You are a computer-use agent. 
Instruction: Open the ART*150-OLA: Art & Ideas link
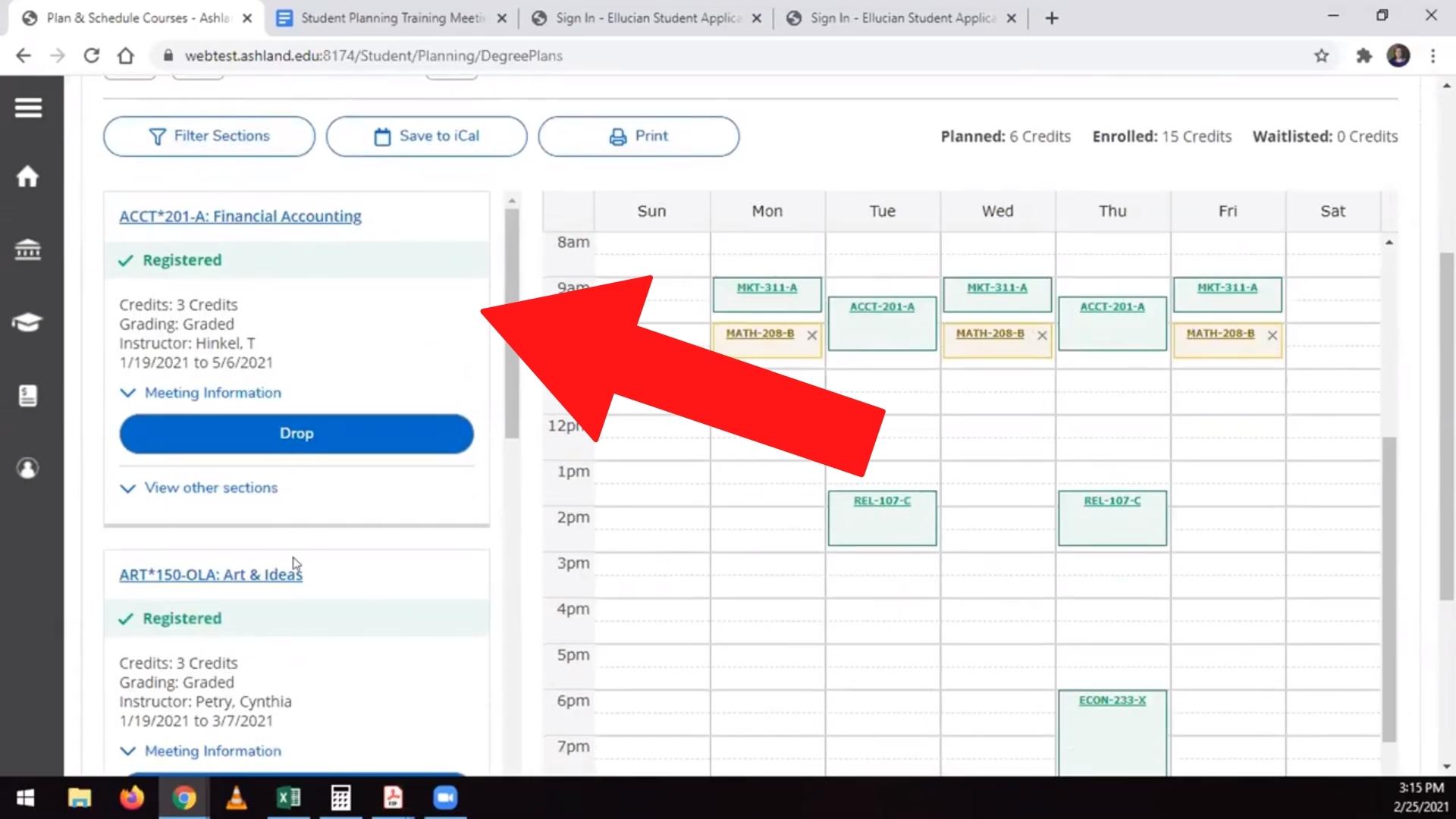coord(210,575)
